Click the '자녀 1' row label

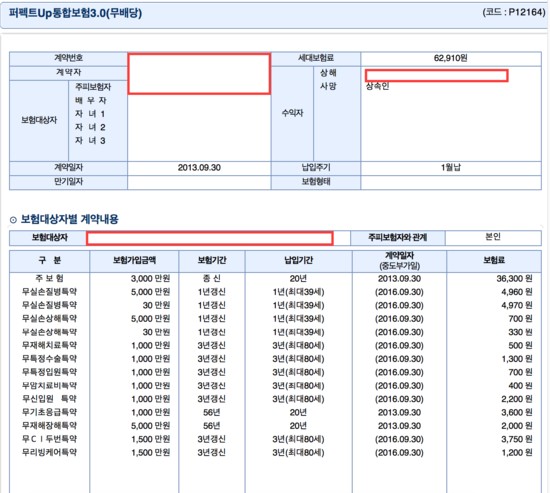pos(90,114)
